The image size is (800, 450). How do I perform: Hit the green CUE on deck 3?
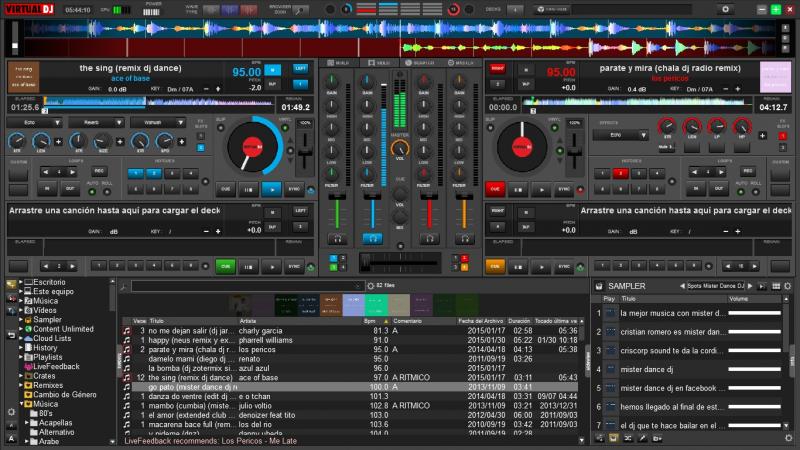click(x=226, y=266)
